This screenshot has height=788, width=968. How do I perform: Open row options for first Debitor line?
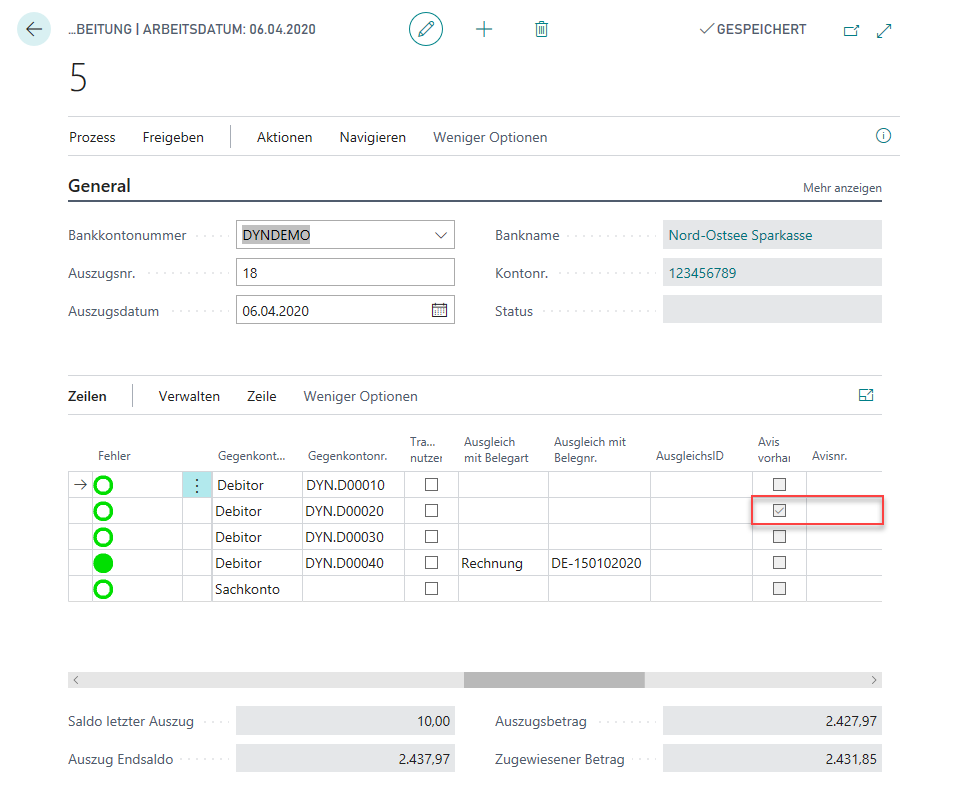tap(197, 485)
